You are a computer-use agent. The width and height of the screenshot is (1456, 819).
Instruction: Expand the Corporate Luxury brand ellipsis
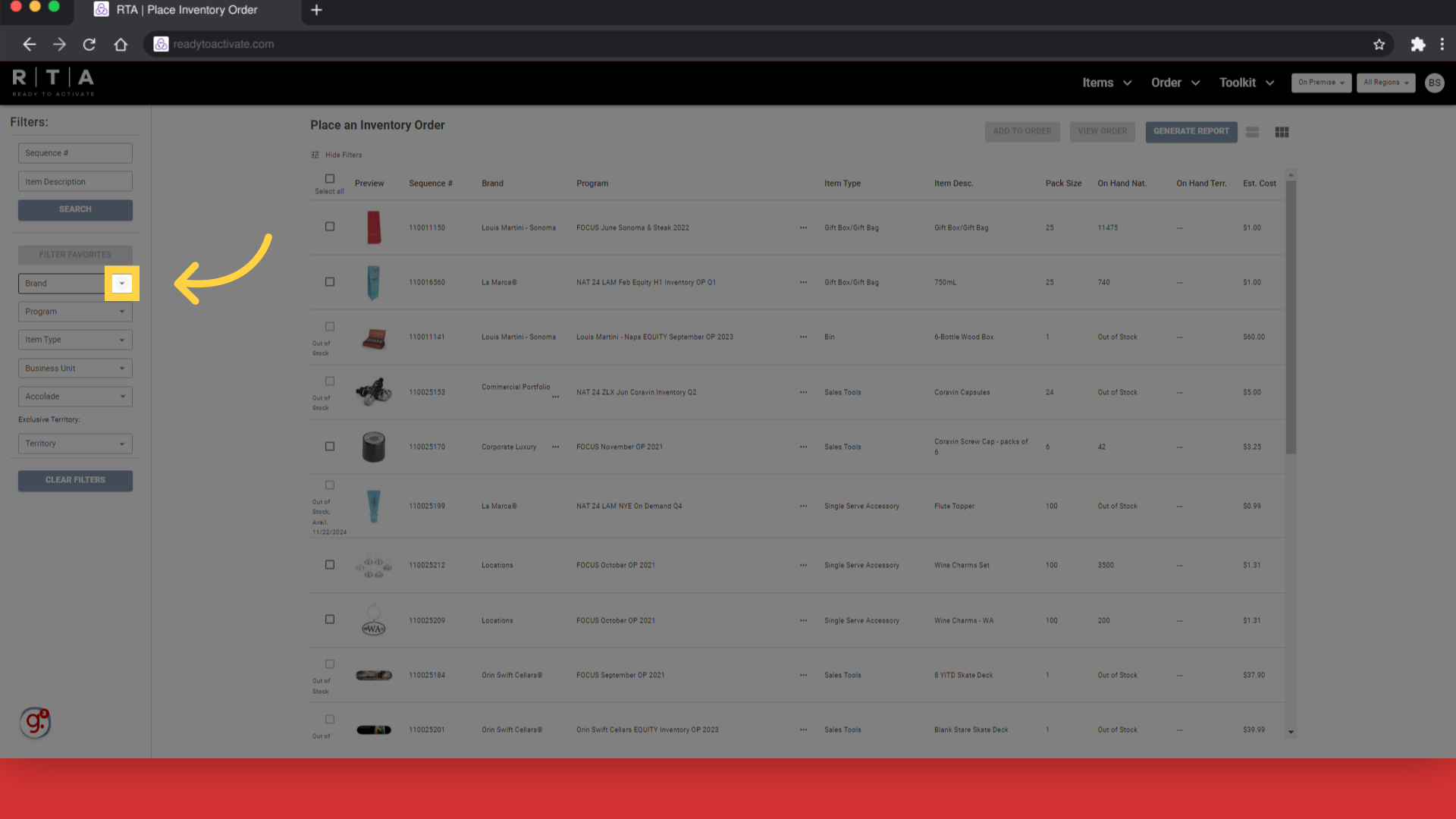pyautogui.click(x=555, y=447)
